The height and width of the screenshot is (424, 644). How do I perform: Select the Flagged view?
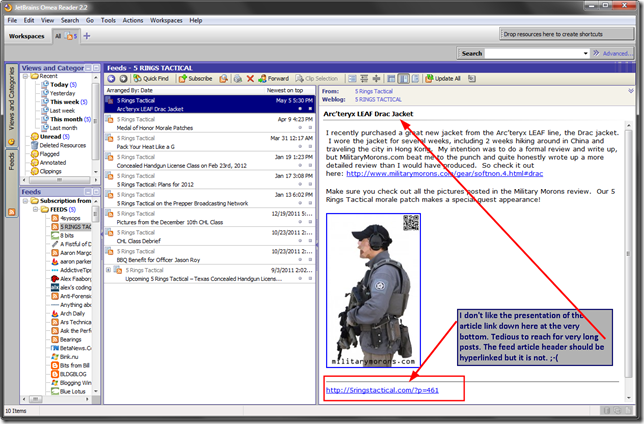tap(45, 154)
